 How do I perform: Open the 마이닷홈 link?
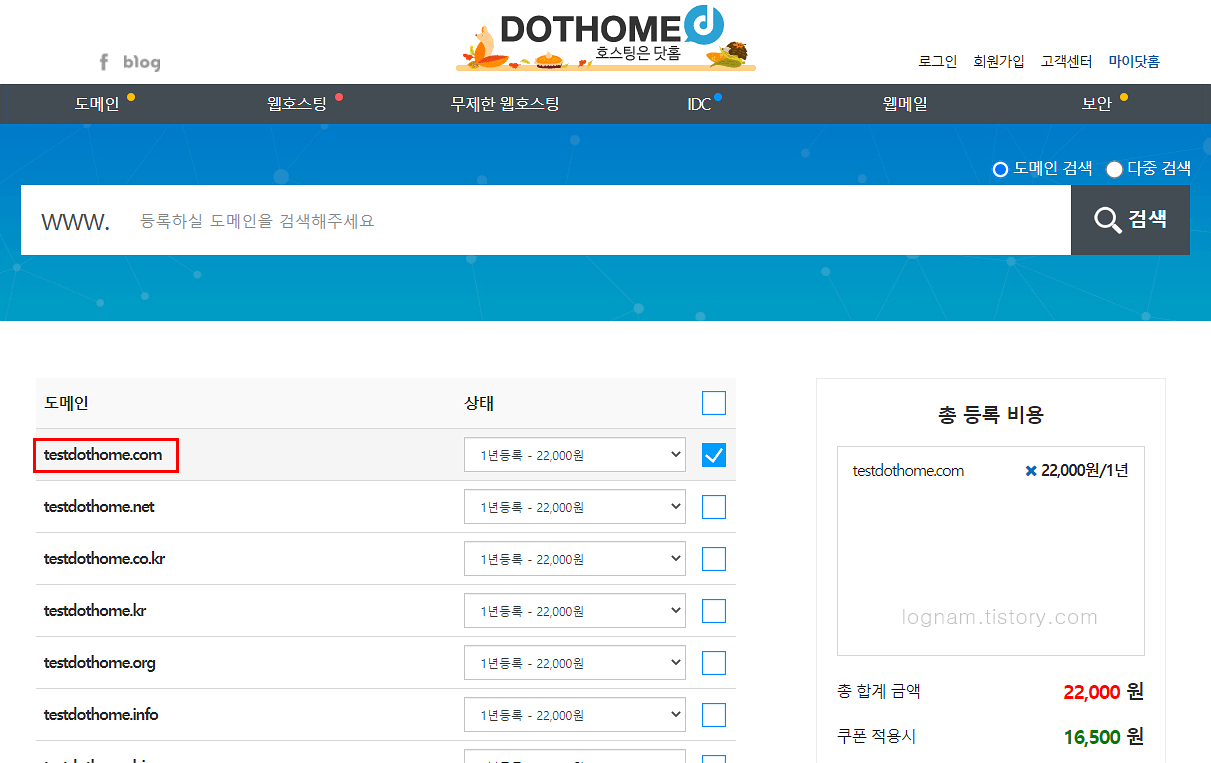[1134, 61]
